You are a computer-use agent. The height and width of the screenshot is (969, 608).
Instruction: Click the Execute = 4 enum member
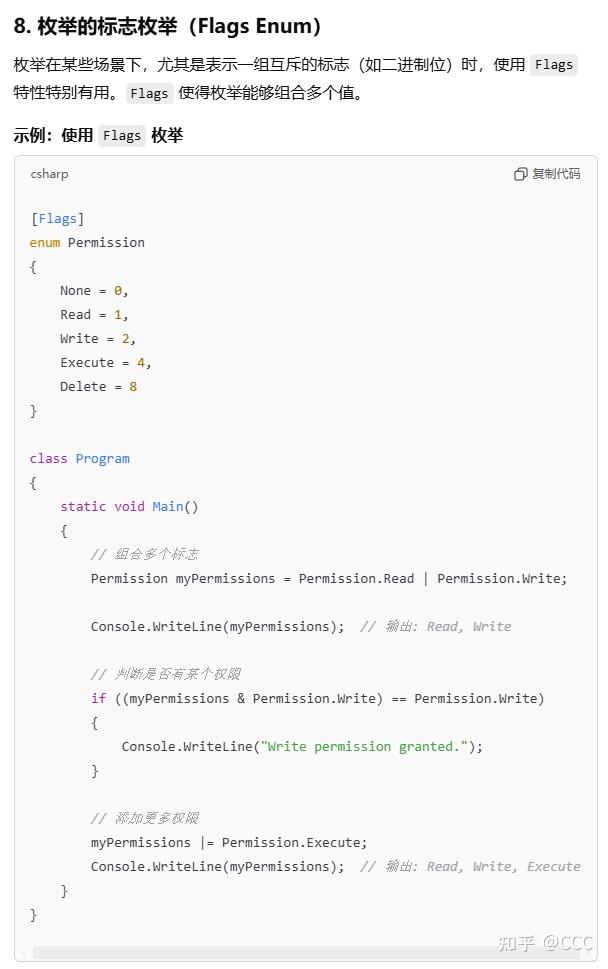105,362
